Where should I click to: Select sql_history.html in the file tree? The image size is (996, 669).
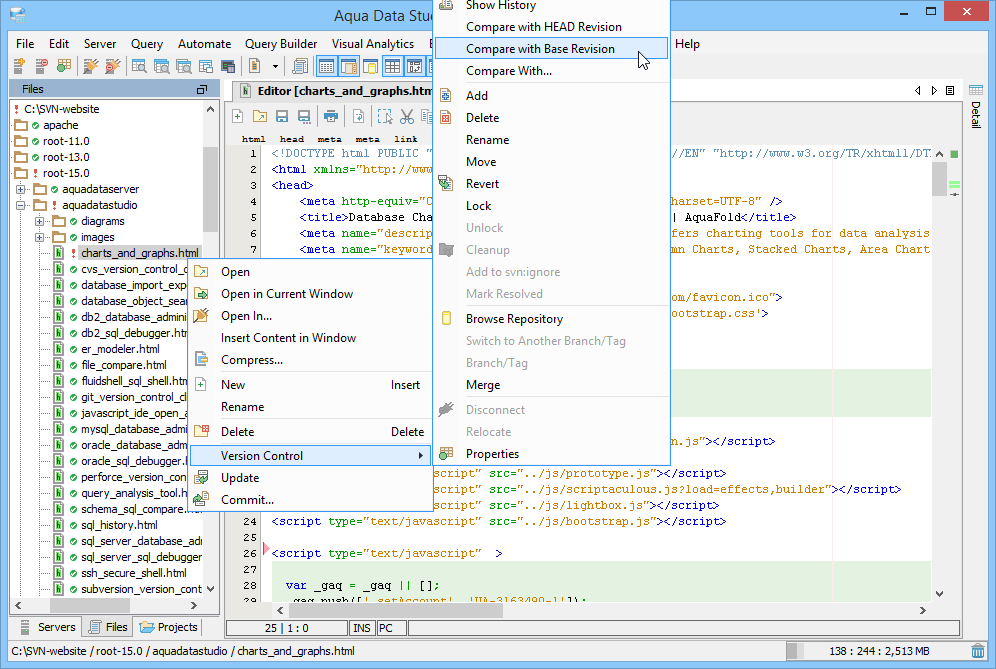[119, 525]
